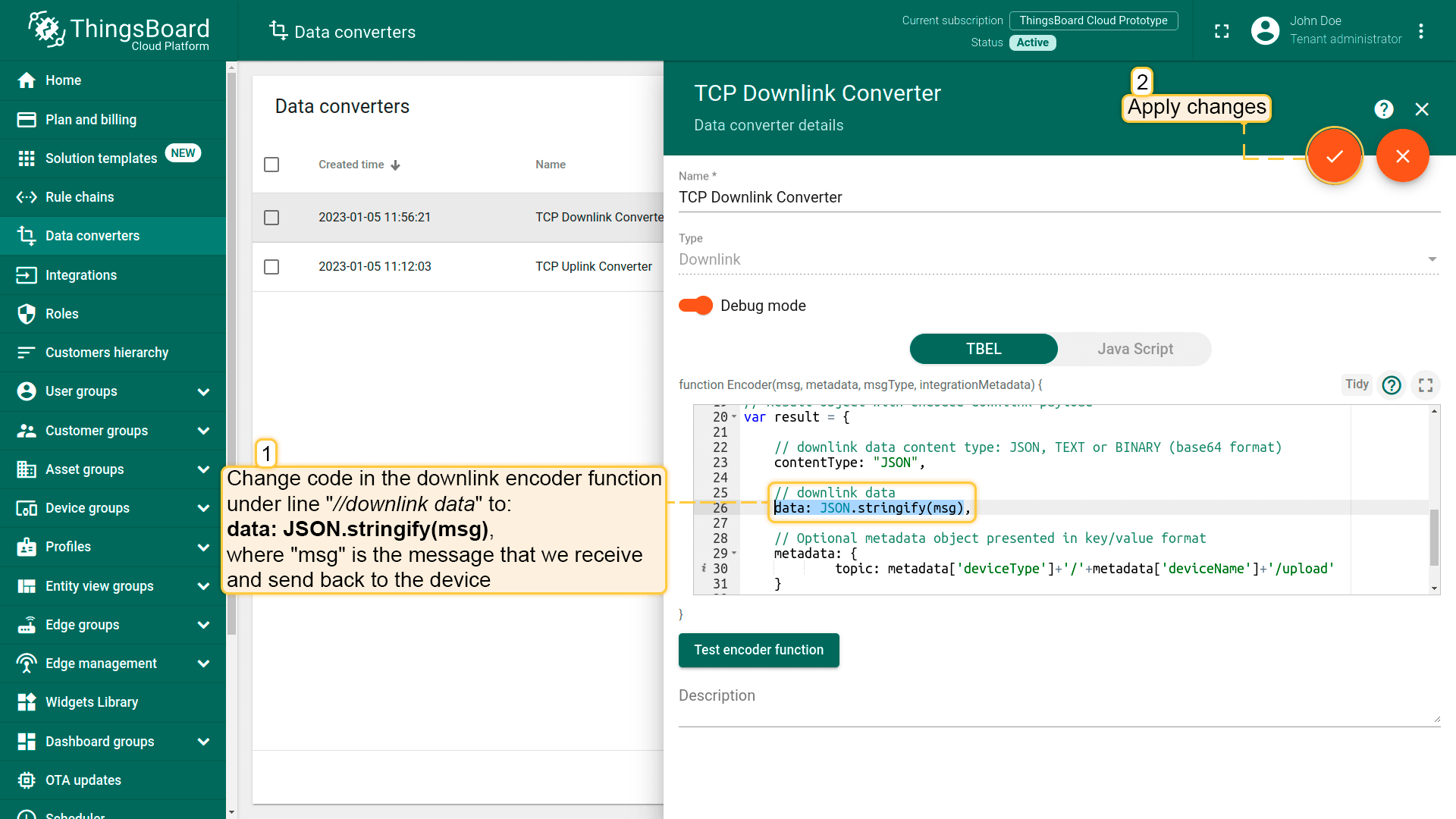Click the Profiles badge icon
The image size is (1456, 819).
pyautogui.click(x=27, y=547)
